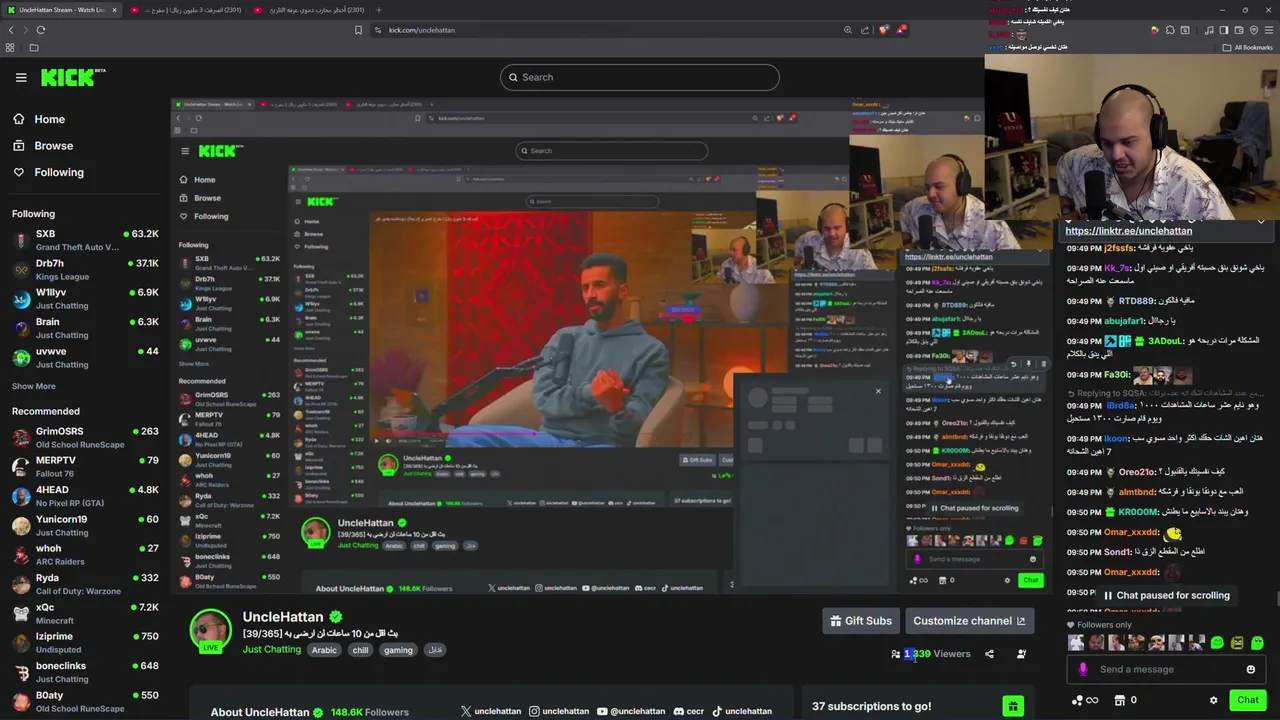The height and width of the screenshot is (720, 1280).
Task: Click the share stream icon
Action: 989,654
